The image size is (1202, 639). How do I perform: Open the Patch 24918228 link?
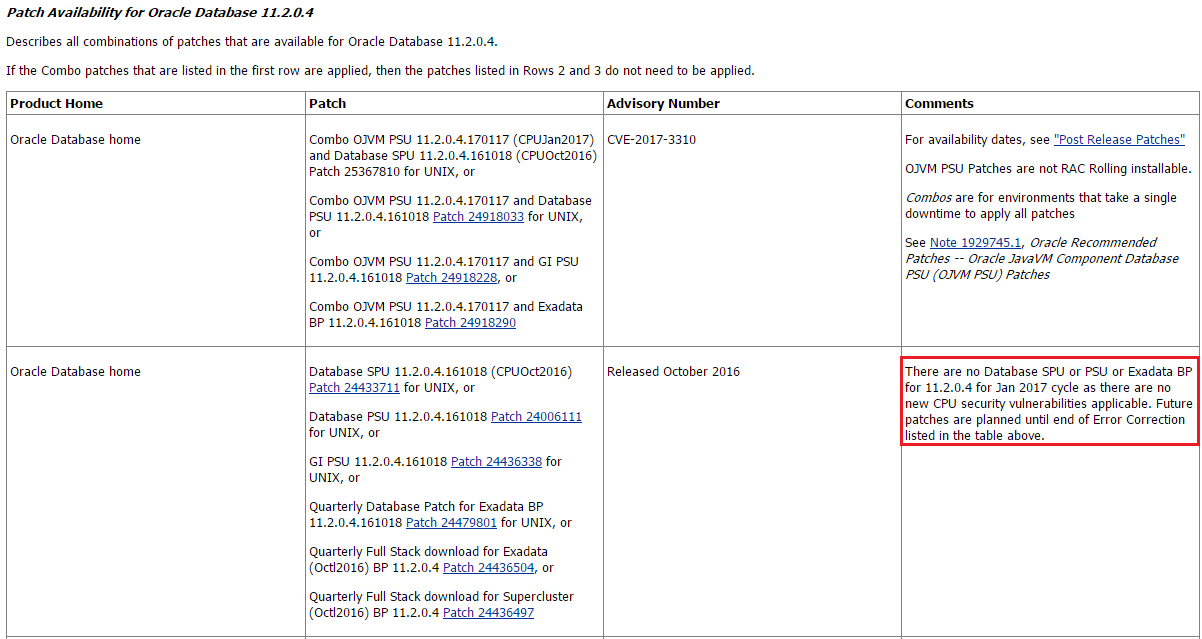coord(451,277)
